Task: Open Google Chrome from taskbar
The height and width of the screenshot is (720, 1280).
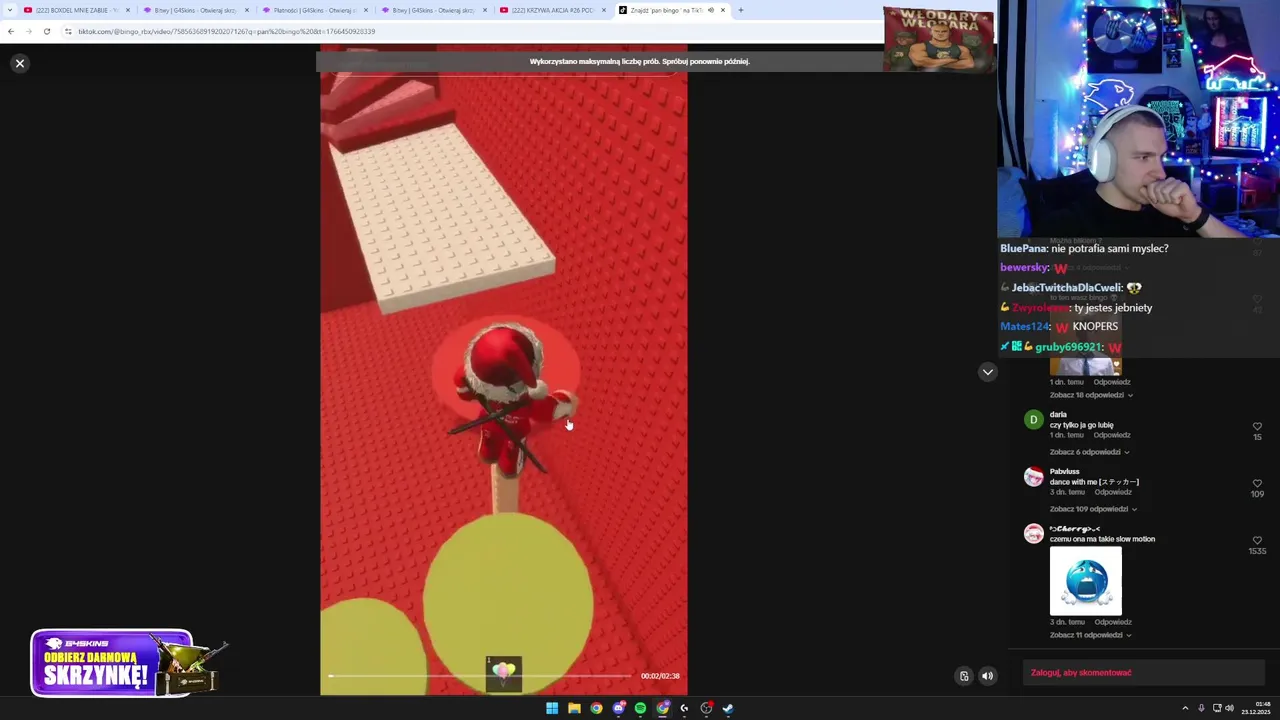Action: click(x=596, y=708)
